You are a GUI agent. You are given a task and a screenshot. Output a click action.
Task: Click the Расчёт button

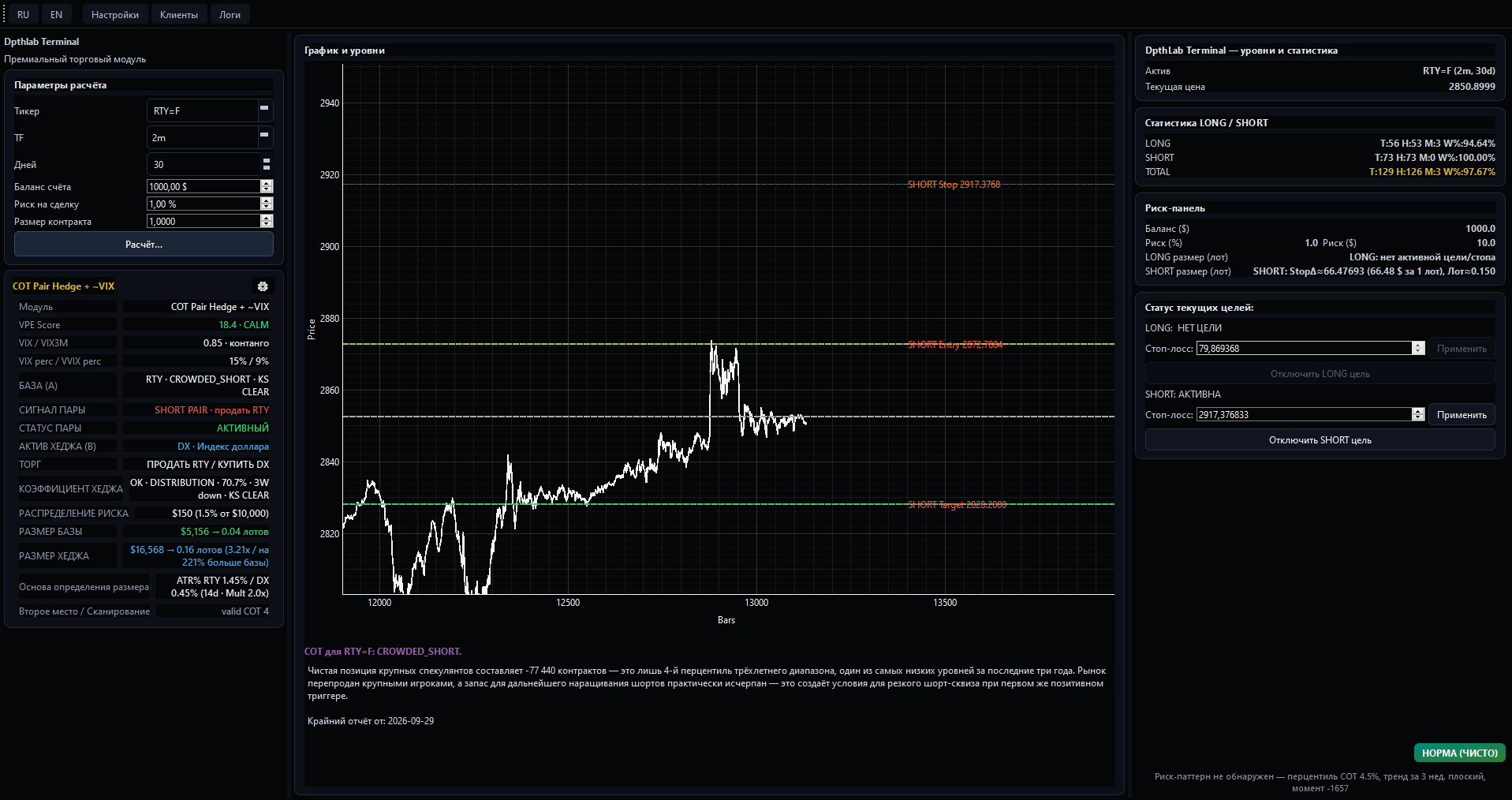tap(144, 244)
